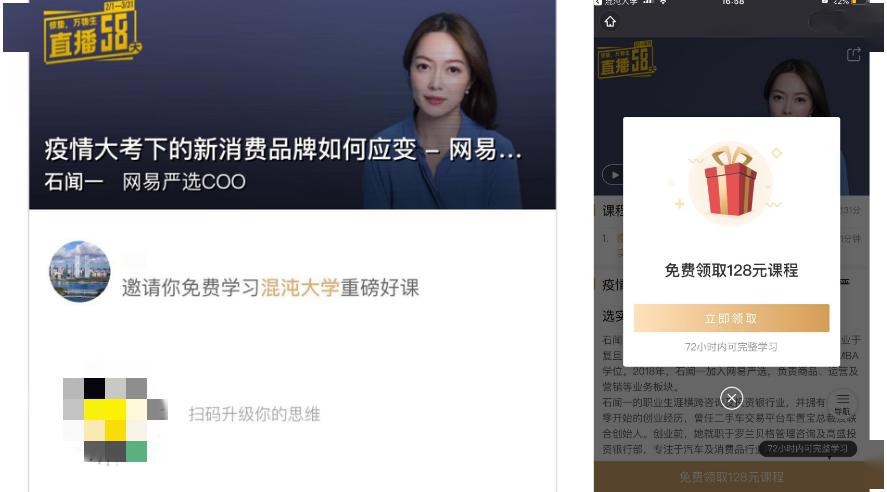Viewport: 887px width, 492px height.
Task: Click the share icon on course banner
Action: point(854,54)
